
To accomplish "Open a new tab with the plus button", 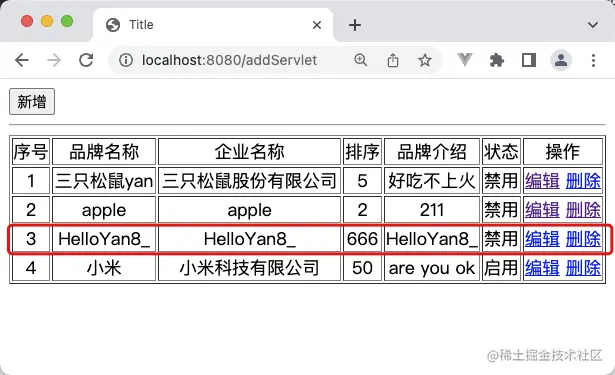I will pyautogui.click(x=355, y=25).
